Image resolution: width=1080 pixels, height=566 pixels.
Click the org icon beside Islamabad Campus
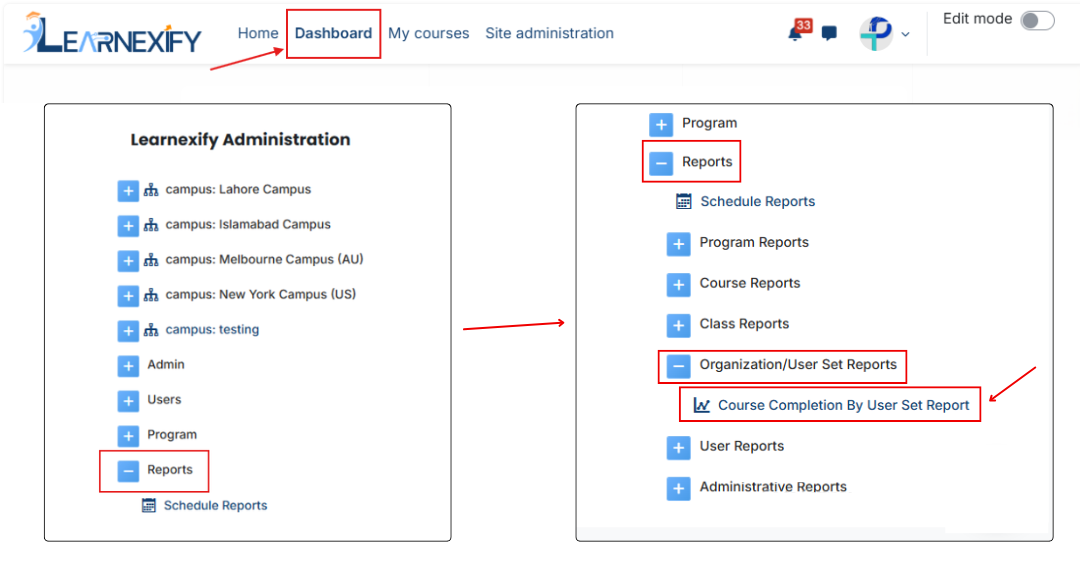pos(151,225)
